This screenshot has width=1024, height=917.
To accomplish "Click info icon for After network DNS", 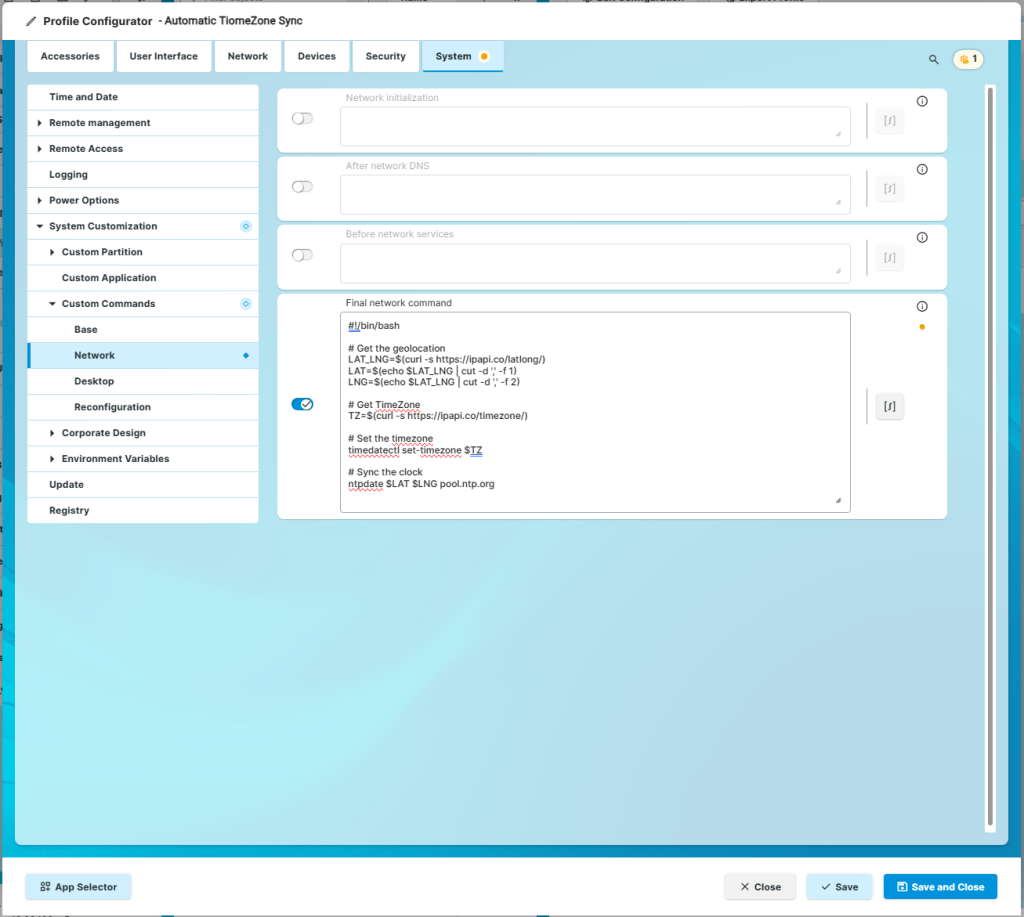I will (x=922, y=170).
